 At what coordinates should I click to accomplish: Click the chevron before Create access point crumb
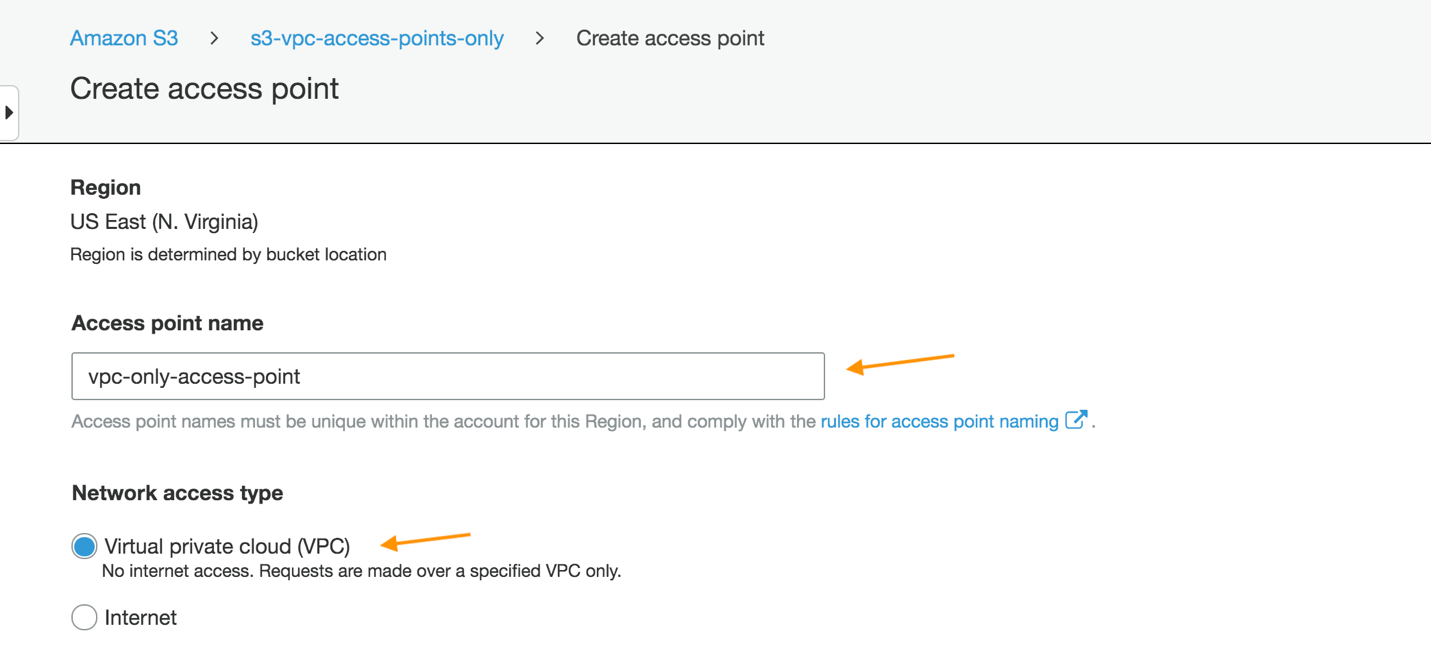click(x=539, y=38)
